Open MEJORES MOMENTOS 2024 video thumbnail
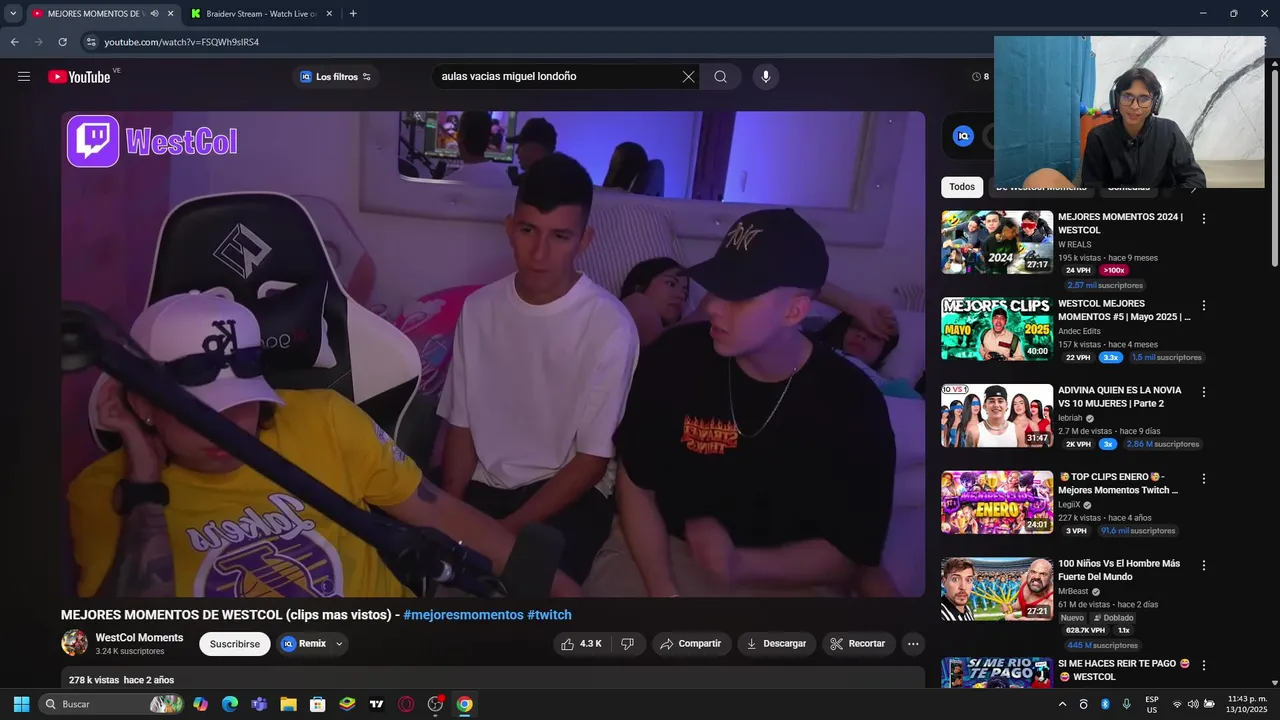1280x720 pixels. (x=997, y=242)
